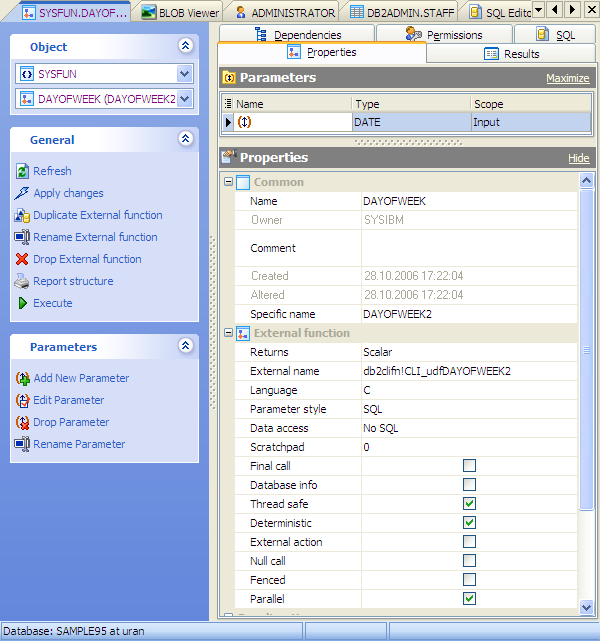Screen dimensions: 600x641
Task: Click the Apply changes link
Action: pyautogui.click(x=68, y=193)
